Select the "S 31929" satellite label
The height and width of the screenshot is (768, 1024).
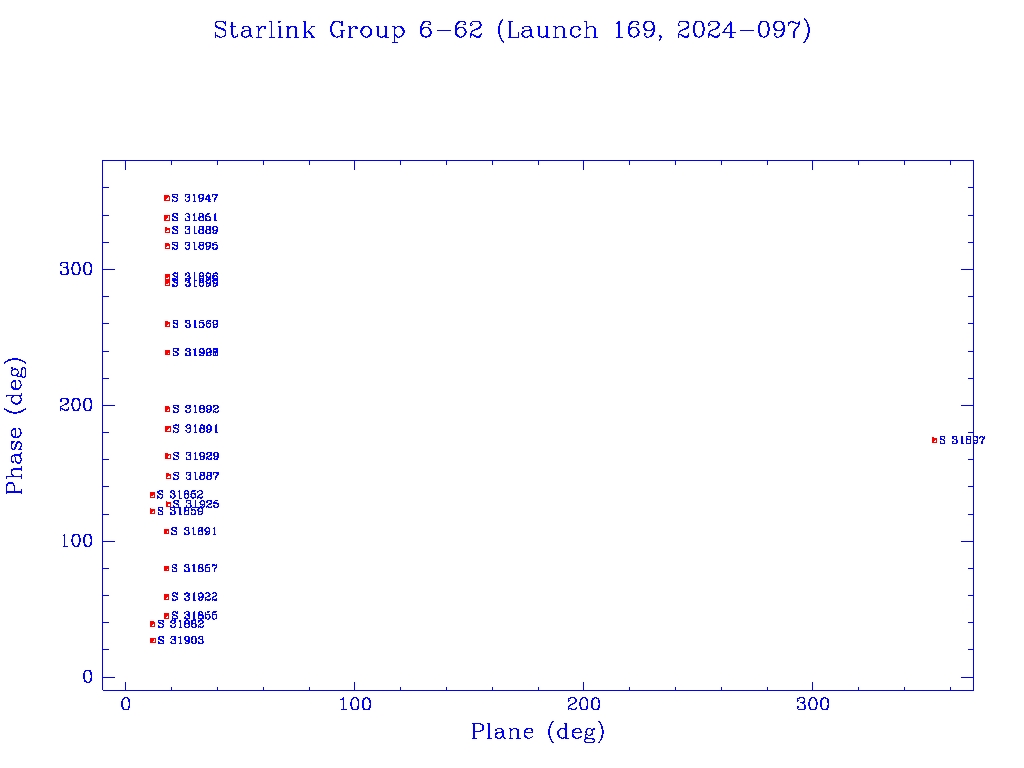point(195,456)
